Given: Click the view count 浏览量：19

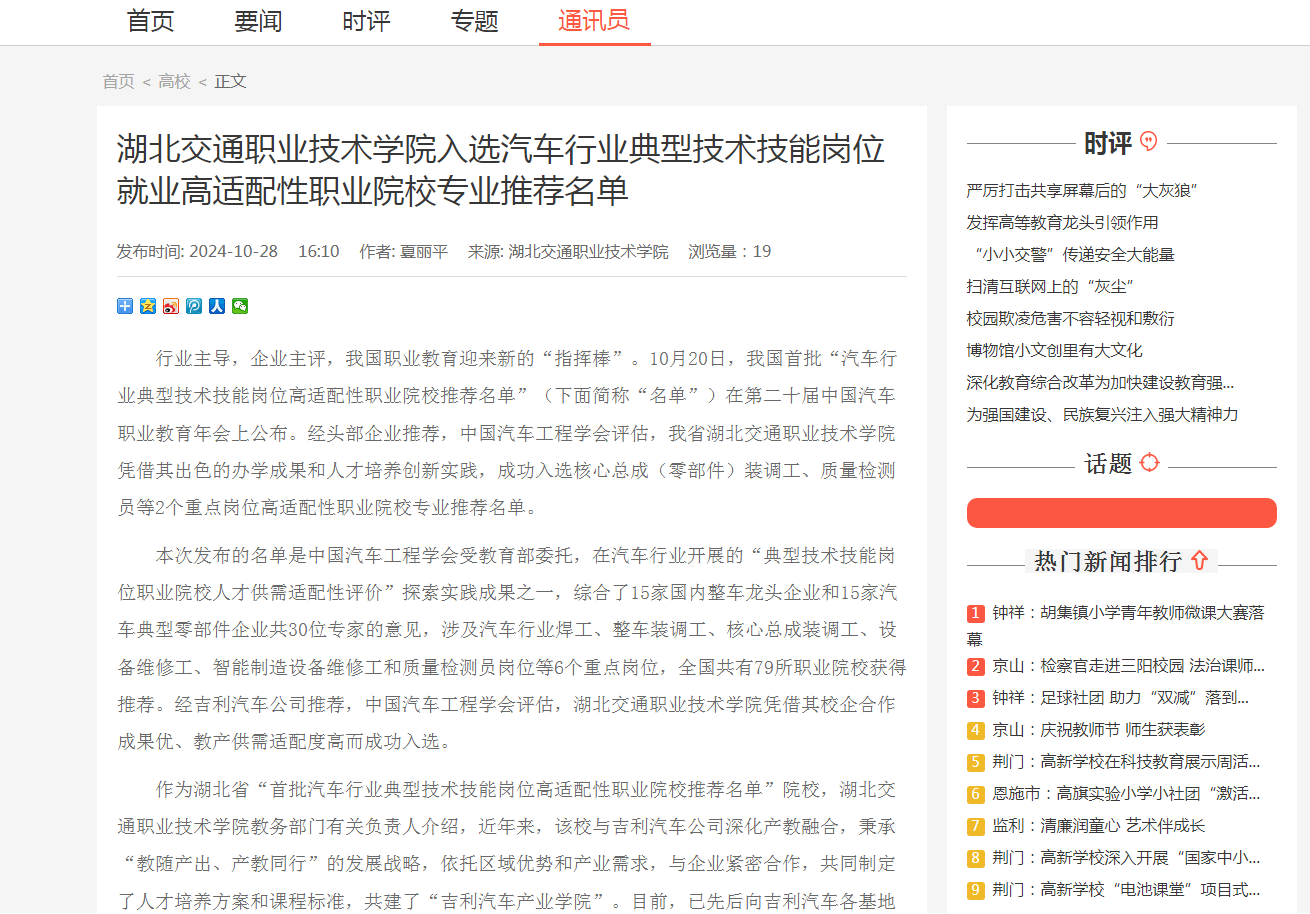Looking at the screenshot, I should pos(730,251).
